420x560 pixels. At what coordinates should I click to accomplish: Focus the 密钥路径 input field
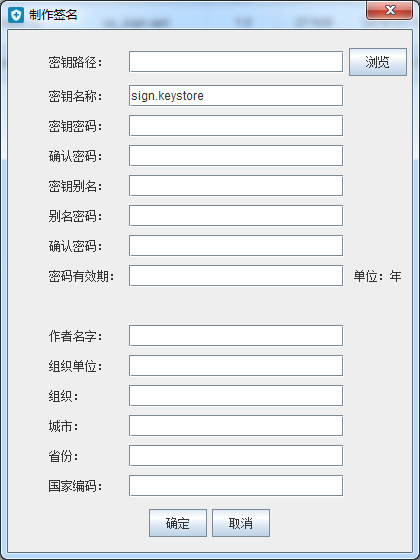coord(236,61)
